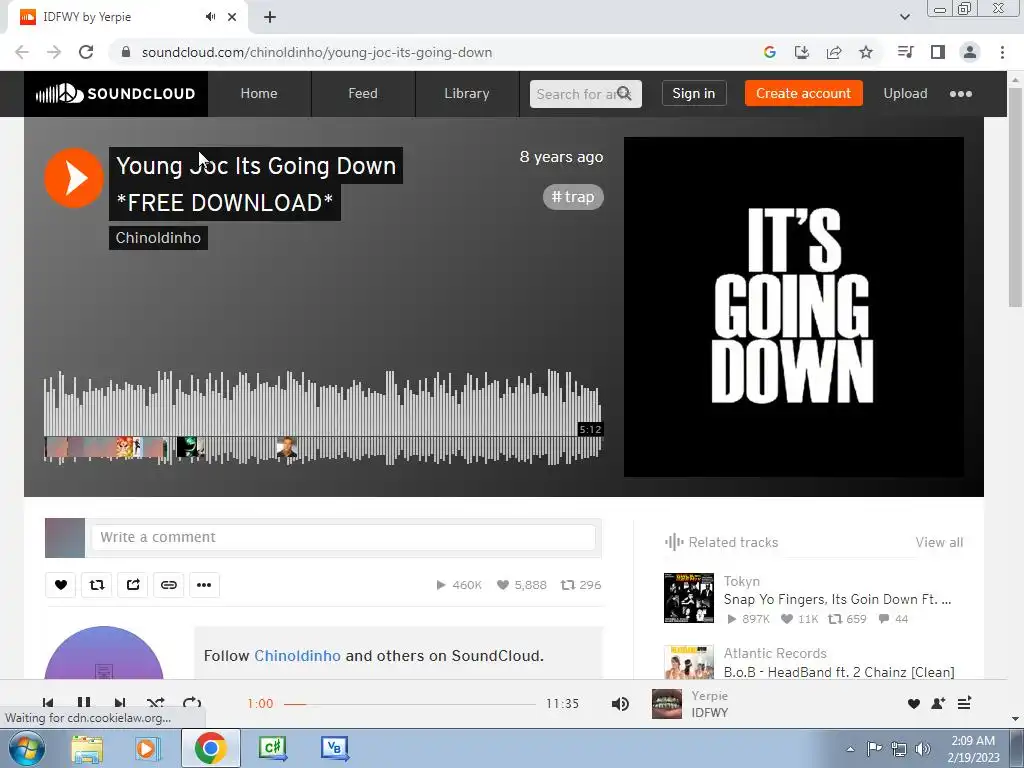Toggle shuffle in the bottom player
1024x768 pixels.
click(x=155, y=703)
